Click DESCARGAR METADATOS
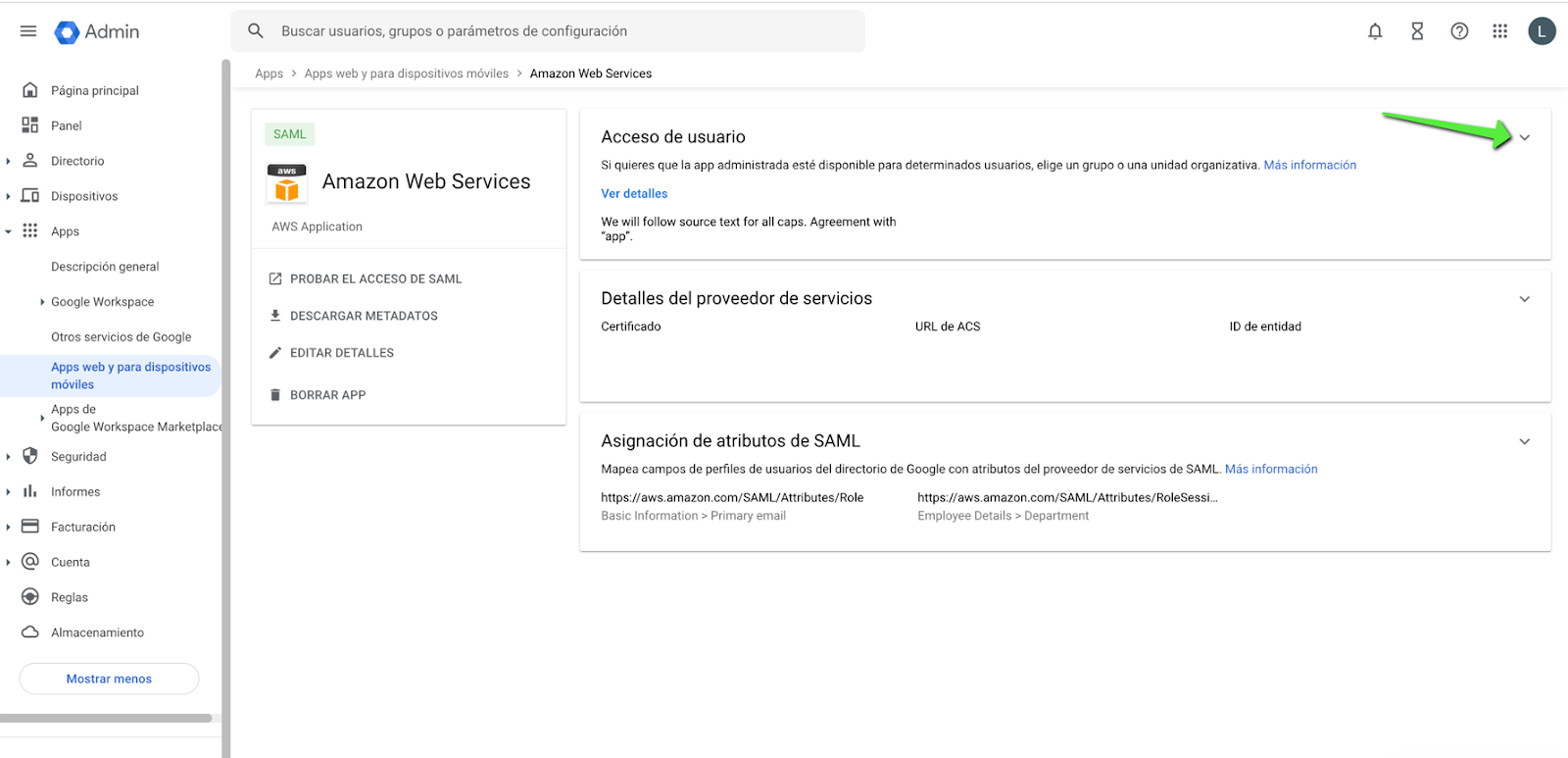Screen dimensions: 1568x758 tap(364, 316)
